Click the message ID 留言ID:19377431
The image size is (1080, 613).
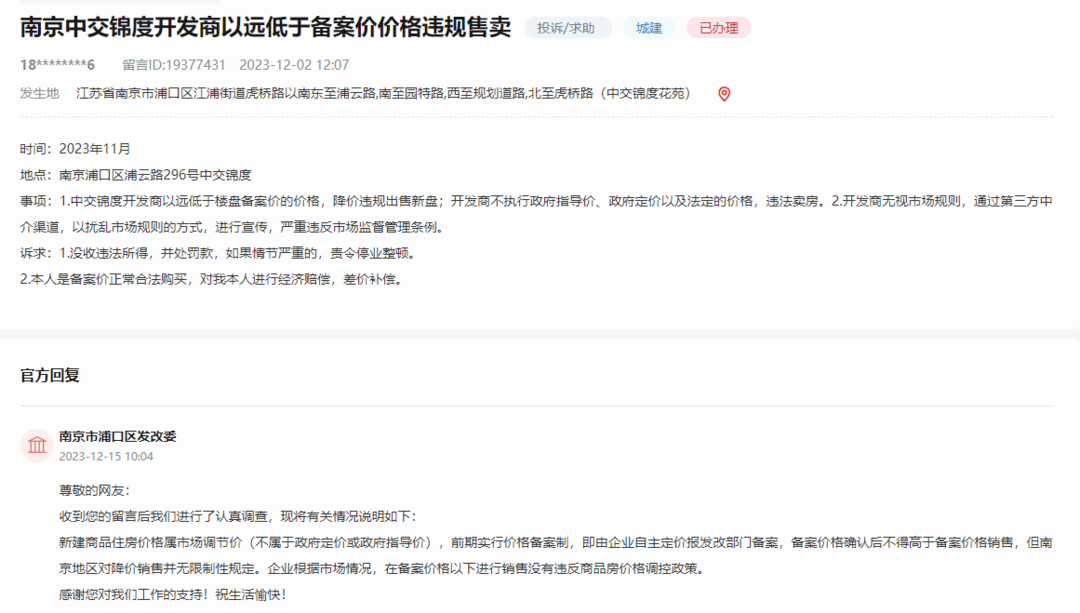[174, 65]
